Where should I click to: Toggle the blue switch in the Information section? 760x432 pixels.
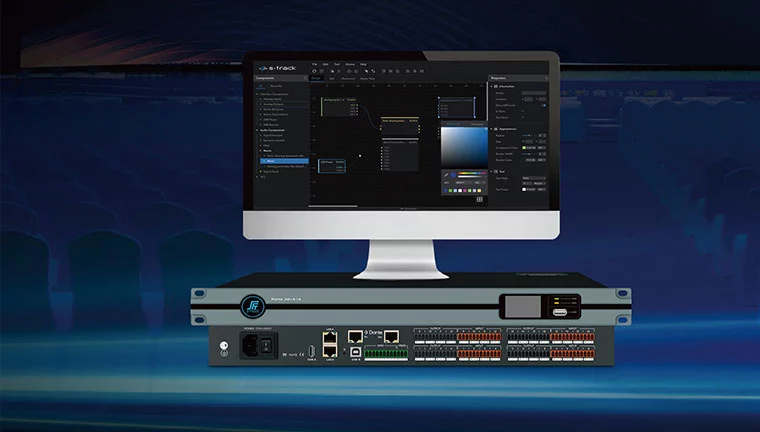(544, 105)
